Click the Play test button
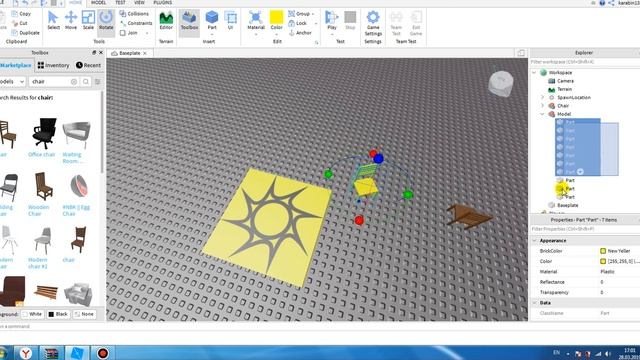Image resolution: width=640 pixels, height=360 pixels. coord(332,20)
